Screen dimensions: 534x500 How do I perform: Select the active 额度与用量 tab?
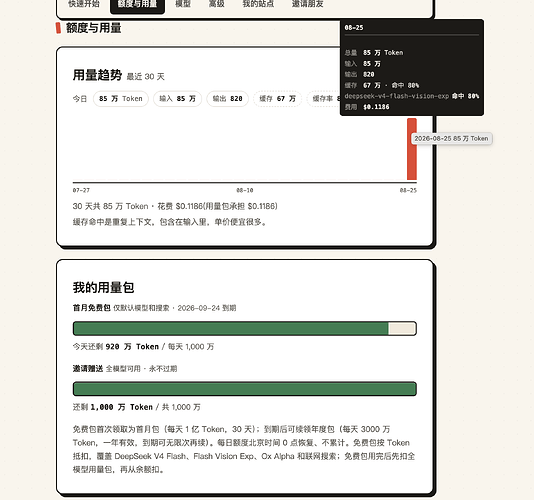point(137,5)
